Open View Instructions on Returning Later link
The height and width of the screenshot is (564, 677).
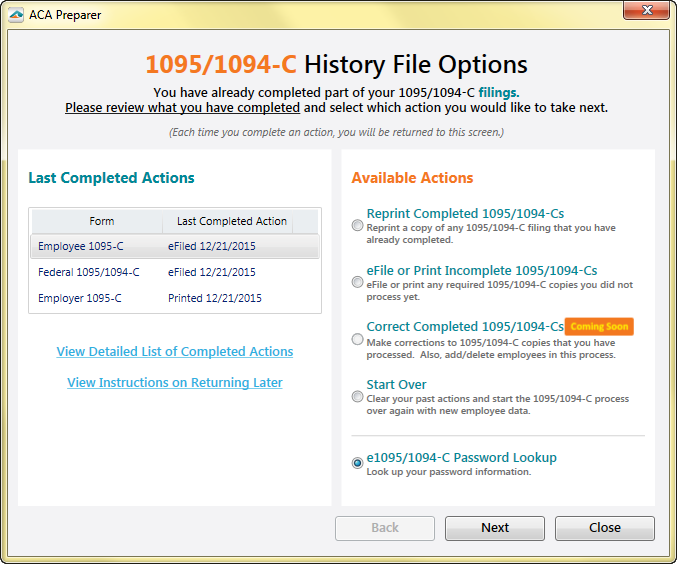(x=175, y=383)
